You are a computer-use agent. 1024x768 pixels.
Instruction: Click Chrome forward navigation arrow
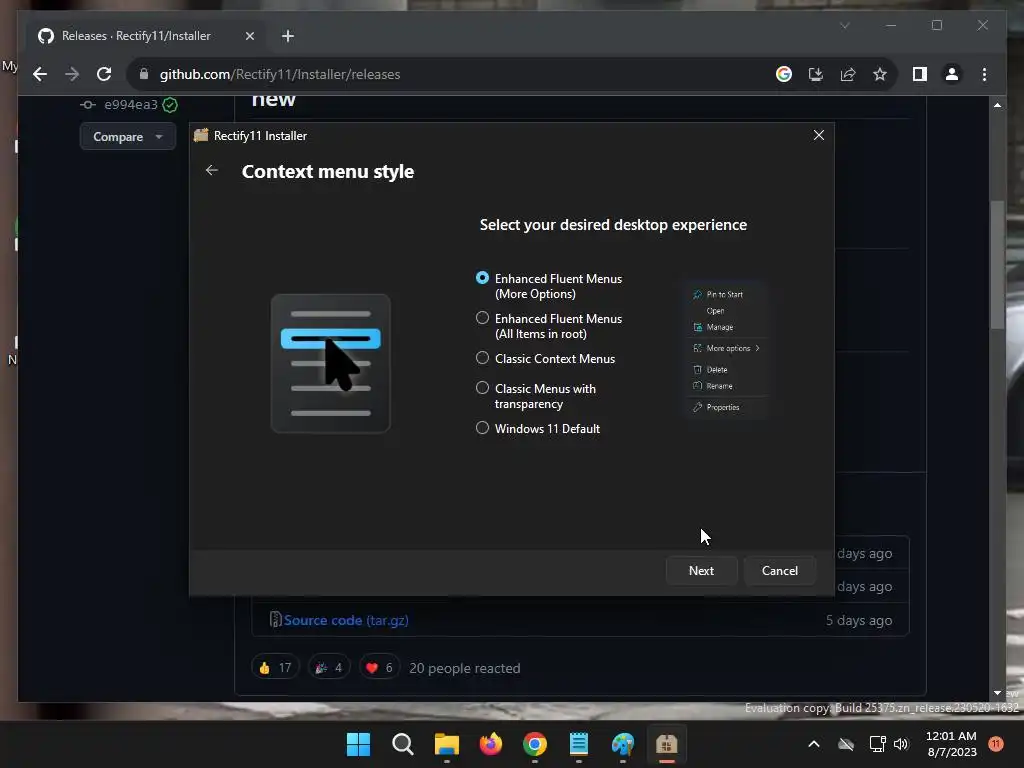click(72, 74)
